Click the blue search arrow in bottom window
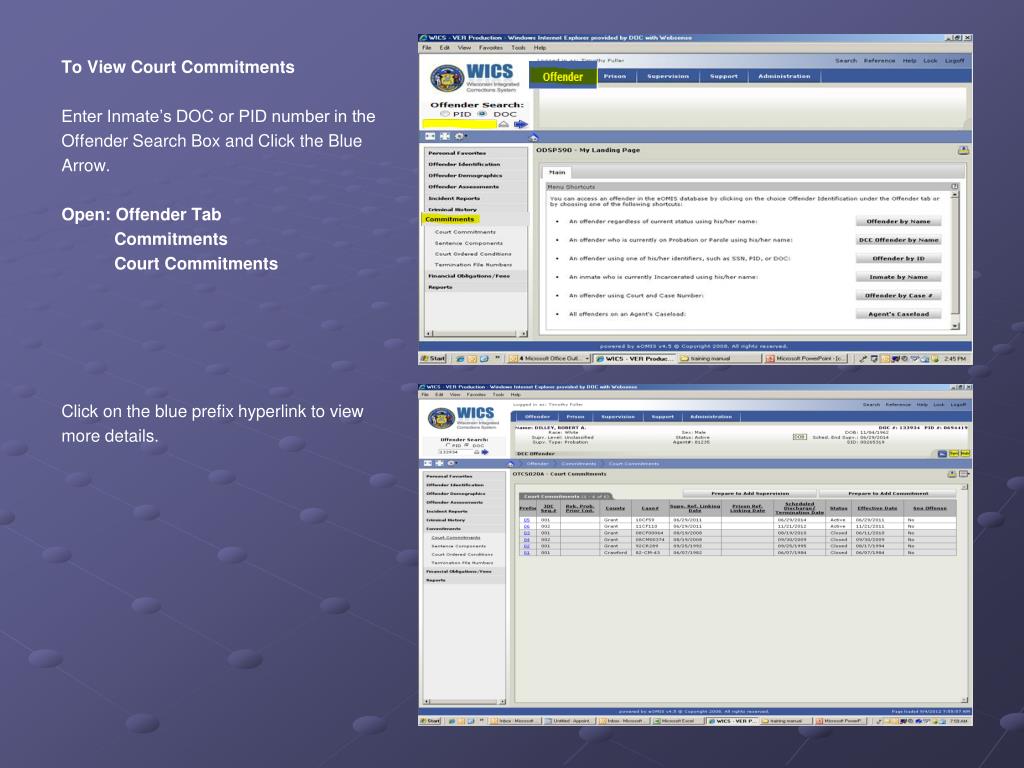1024x768 pixels. coord(485,452)
